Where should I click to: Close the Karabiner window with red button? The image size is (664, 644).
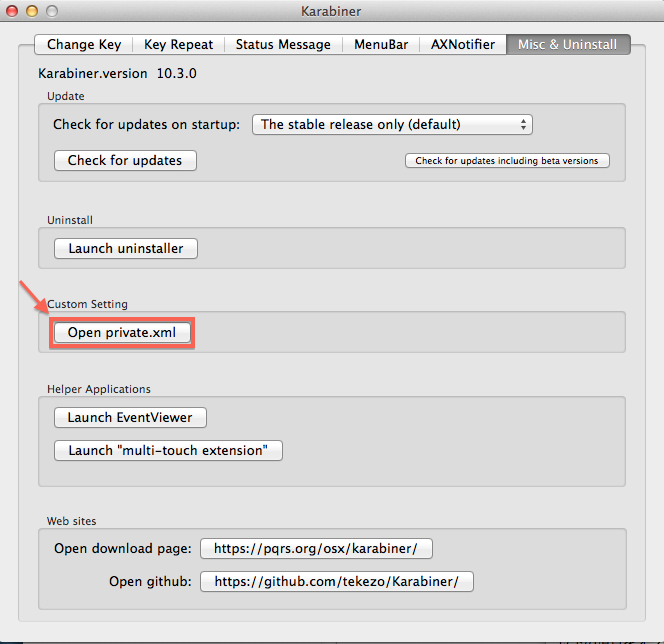click(12, 11)
